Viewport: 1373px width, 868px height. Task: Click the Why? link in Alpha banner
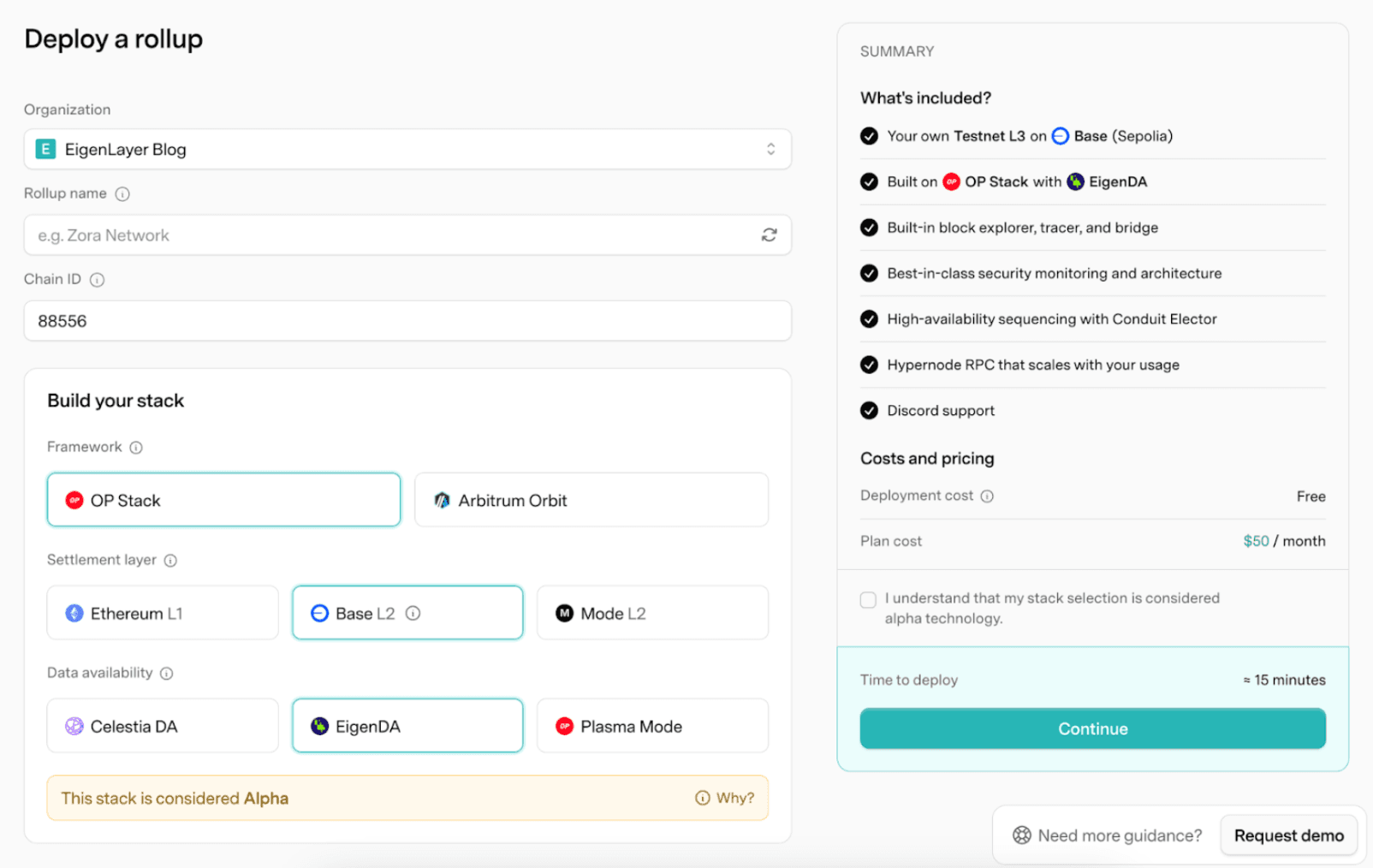click(x=725, y=798)
